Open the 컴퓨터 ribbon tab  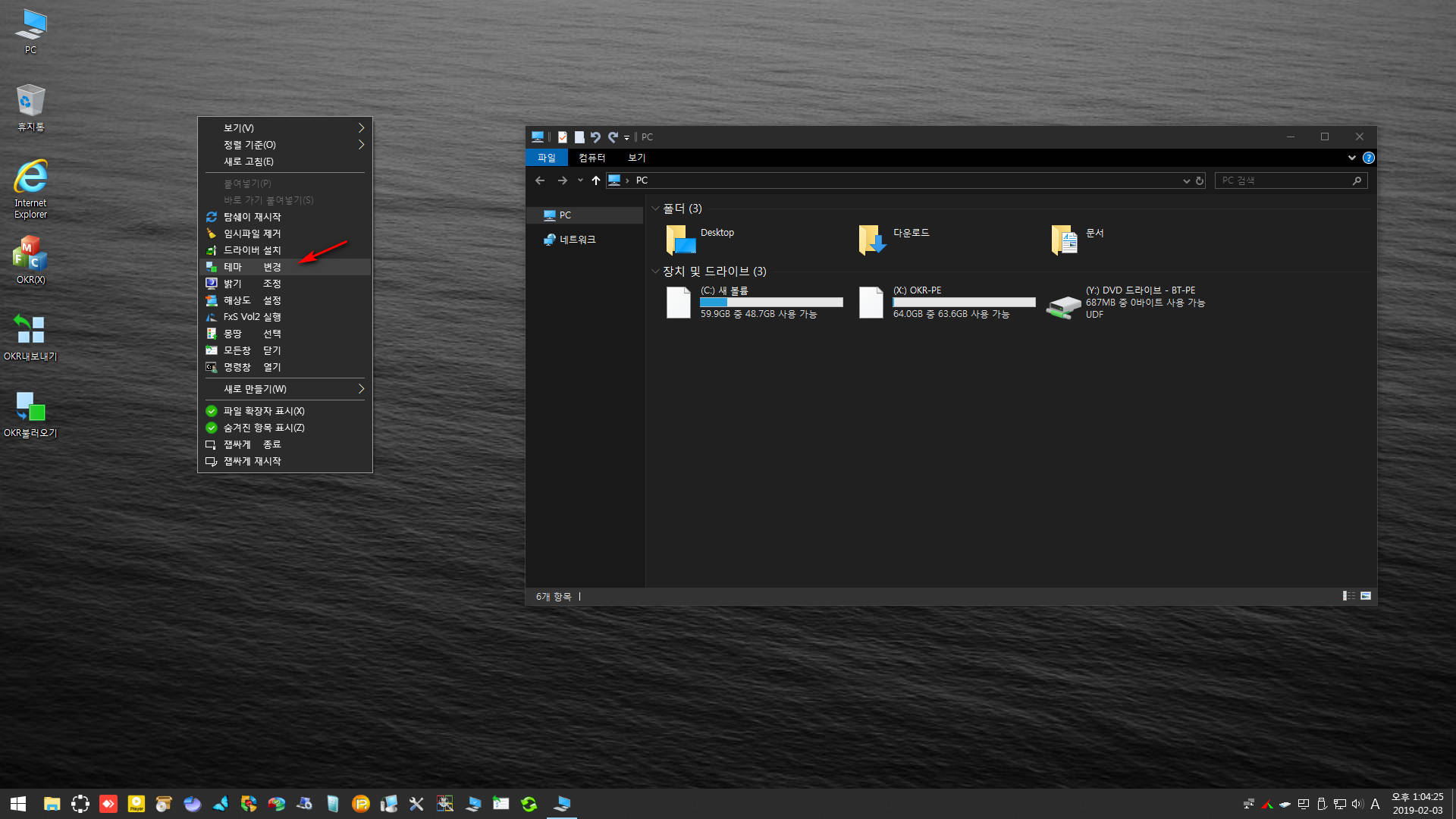click(x=592, y=158)
